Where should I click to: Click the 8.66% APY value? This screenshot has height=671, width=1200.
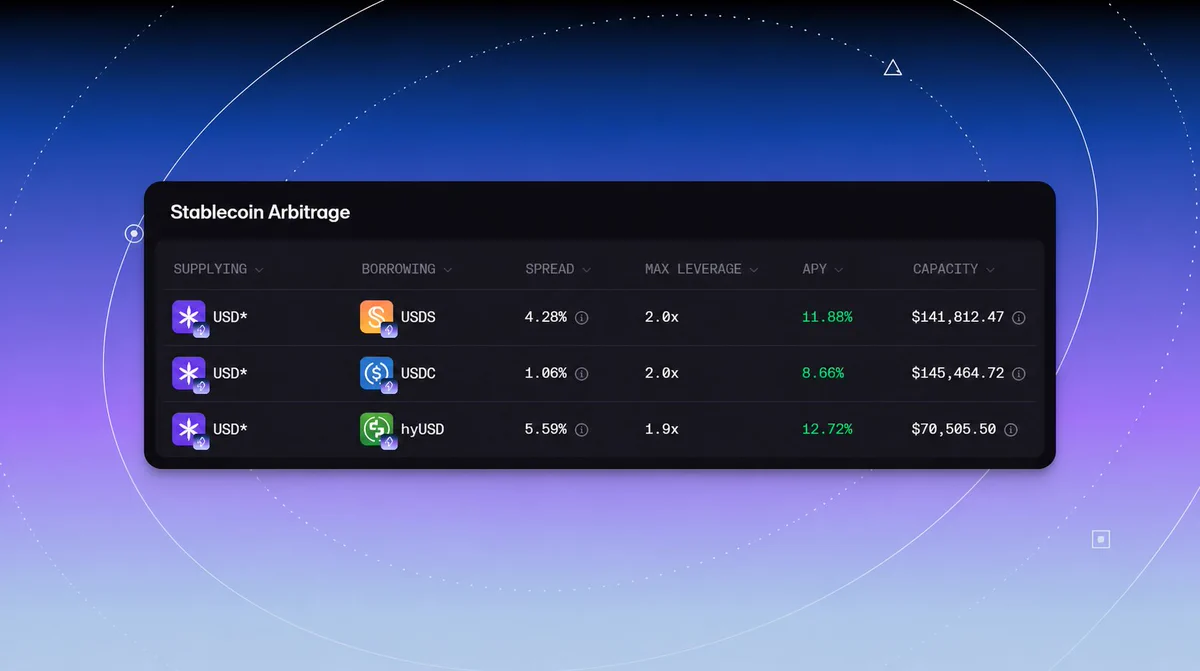click(x=823, y=373)
